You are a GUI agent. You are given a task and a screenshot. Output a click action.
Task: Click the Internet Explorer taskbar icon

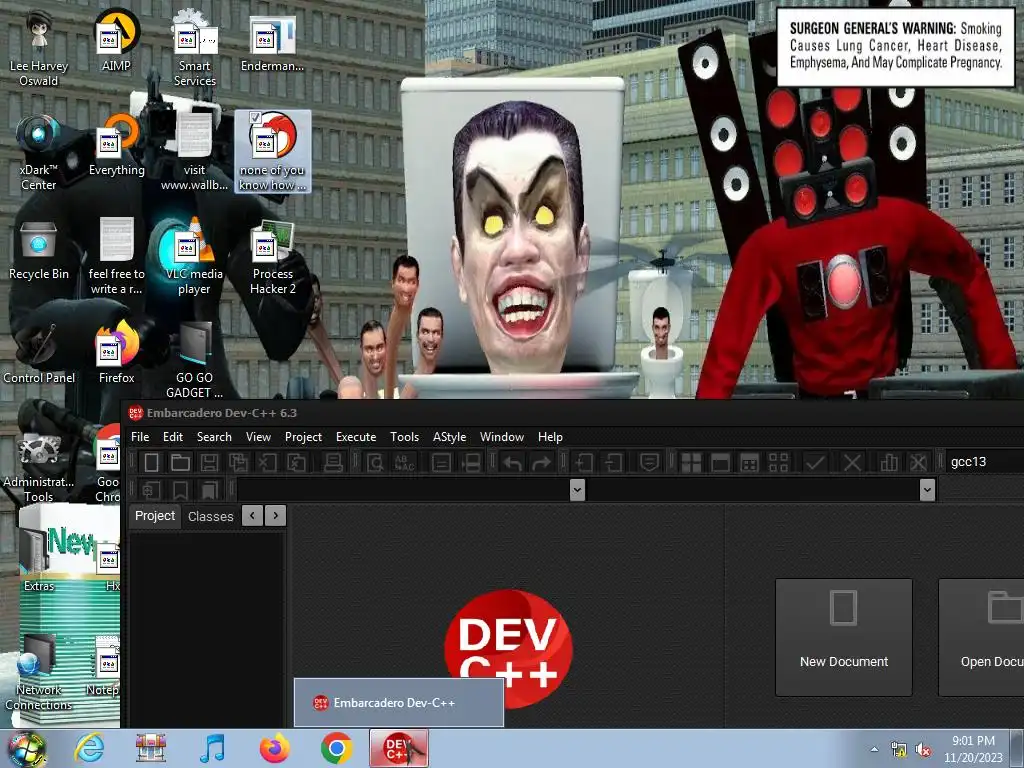(89, 748)
